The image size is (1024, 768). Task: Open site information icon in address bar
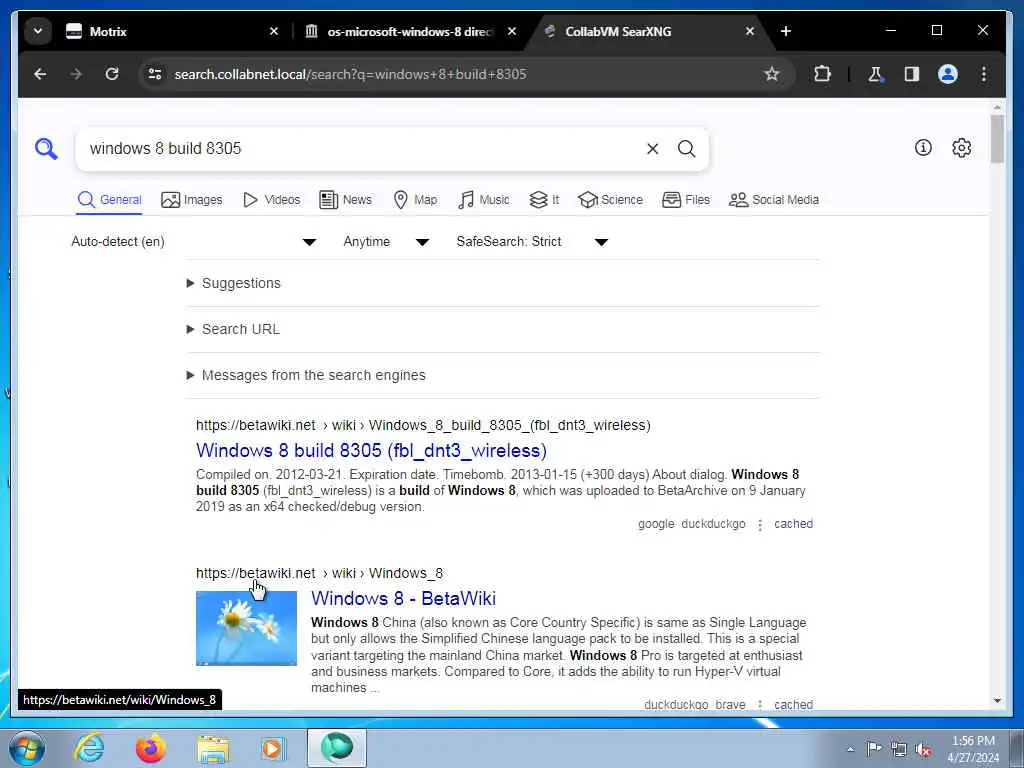pyautogui.click(x=155, y=74)
